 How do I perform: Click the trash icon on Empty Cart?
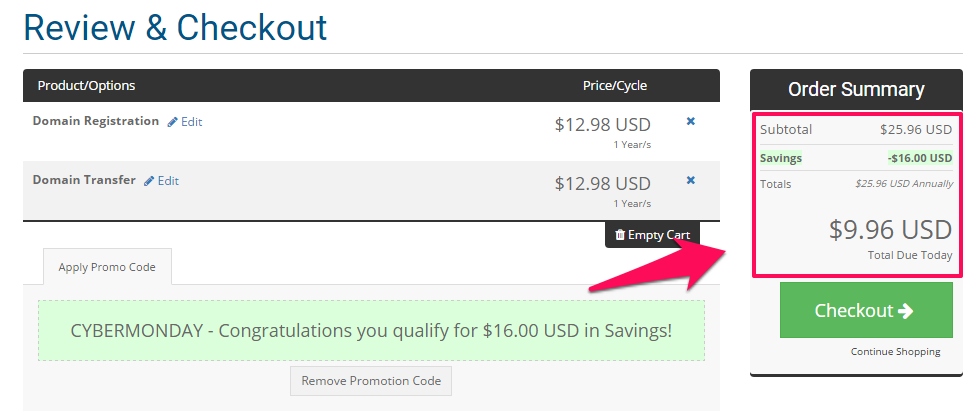(620, 235)
